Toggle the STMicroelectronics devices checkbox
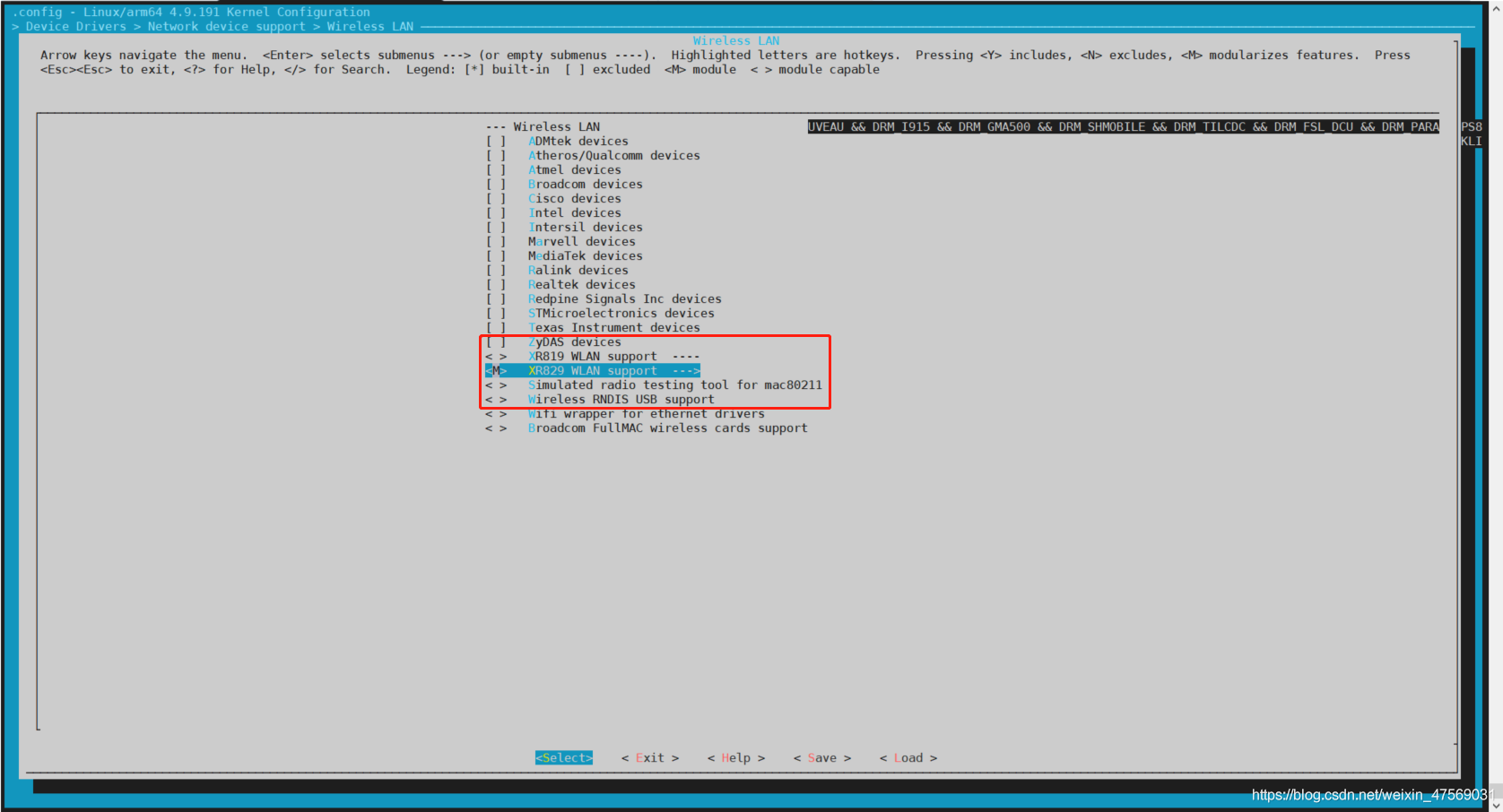Image resolution: width=1503 pixels, height=812 pixels. [496, 314]
